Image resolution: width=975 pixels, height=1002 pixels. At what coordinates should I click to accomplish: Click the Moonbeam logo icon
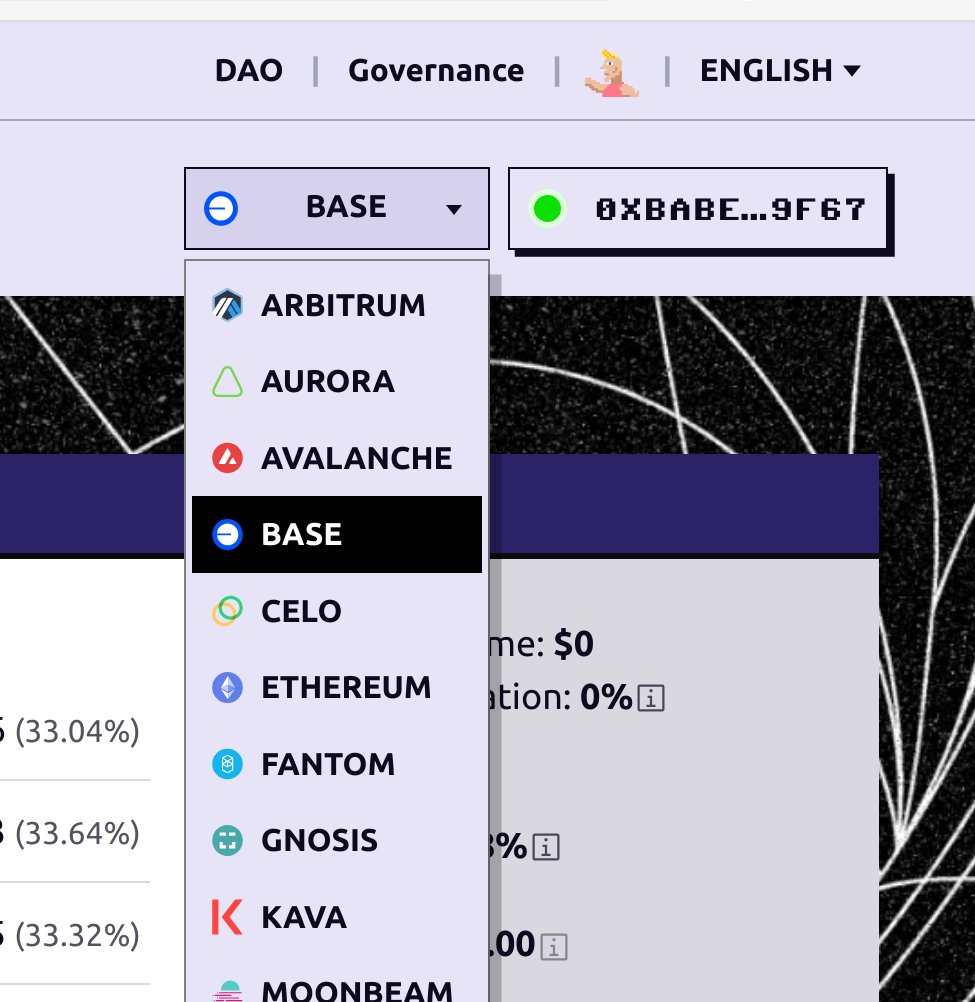pyautogui.click(x=227, y=990)
